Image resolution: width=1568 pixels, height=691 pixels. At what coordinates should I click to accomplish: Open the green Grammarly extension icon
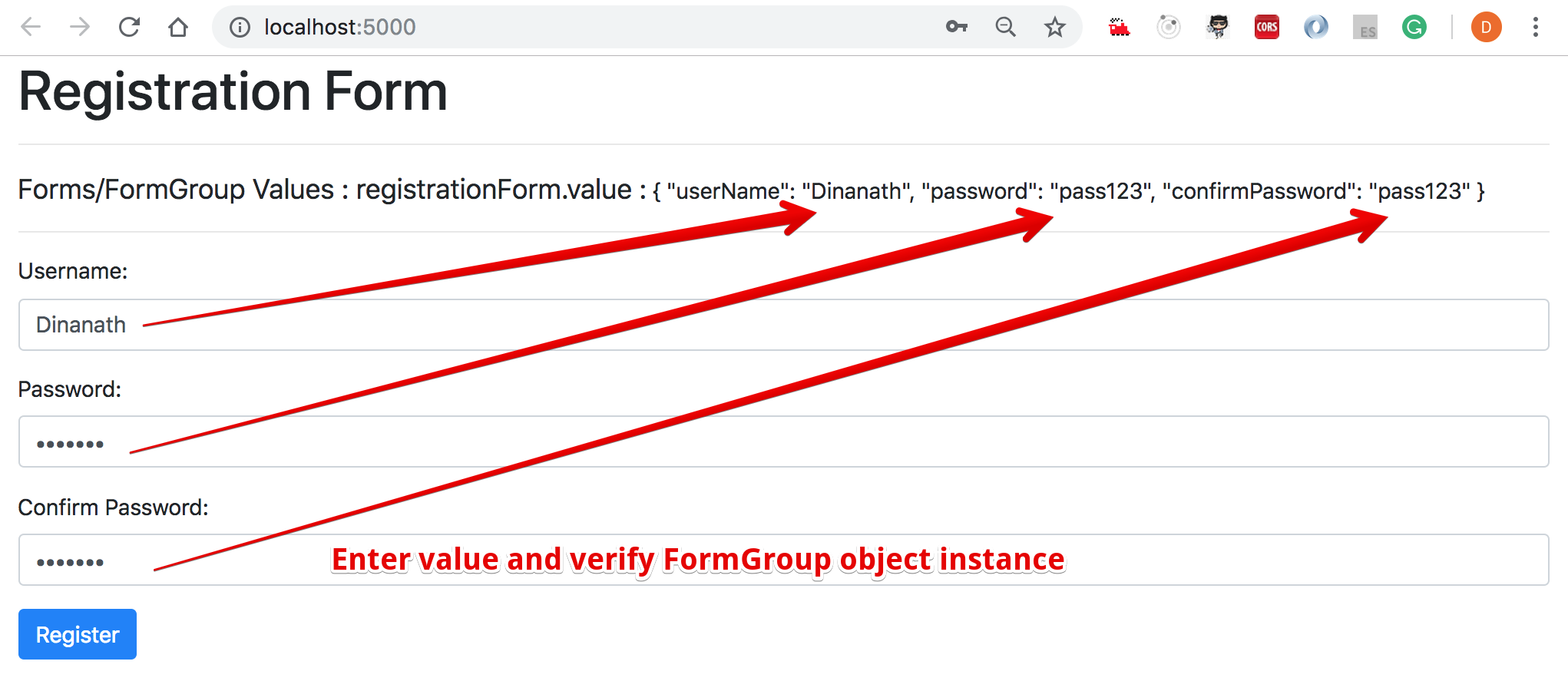(x=1414, y=28)
